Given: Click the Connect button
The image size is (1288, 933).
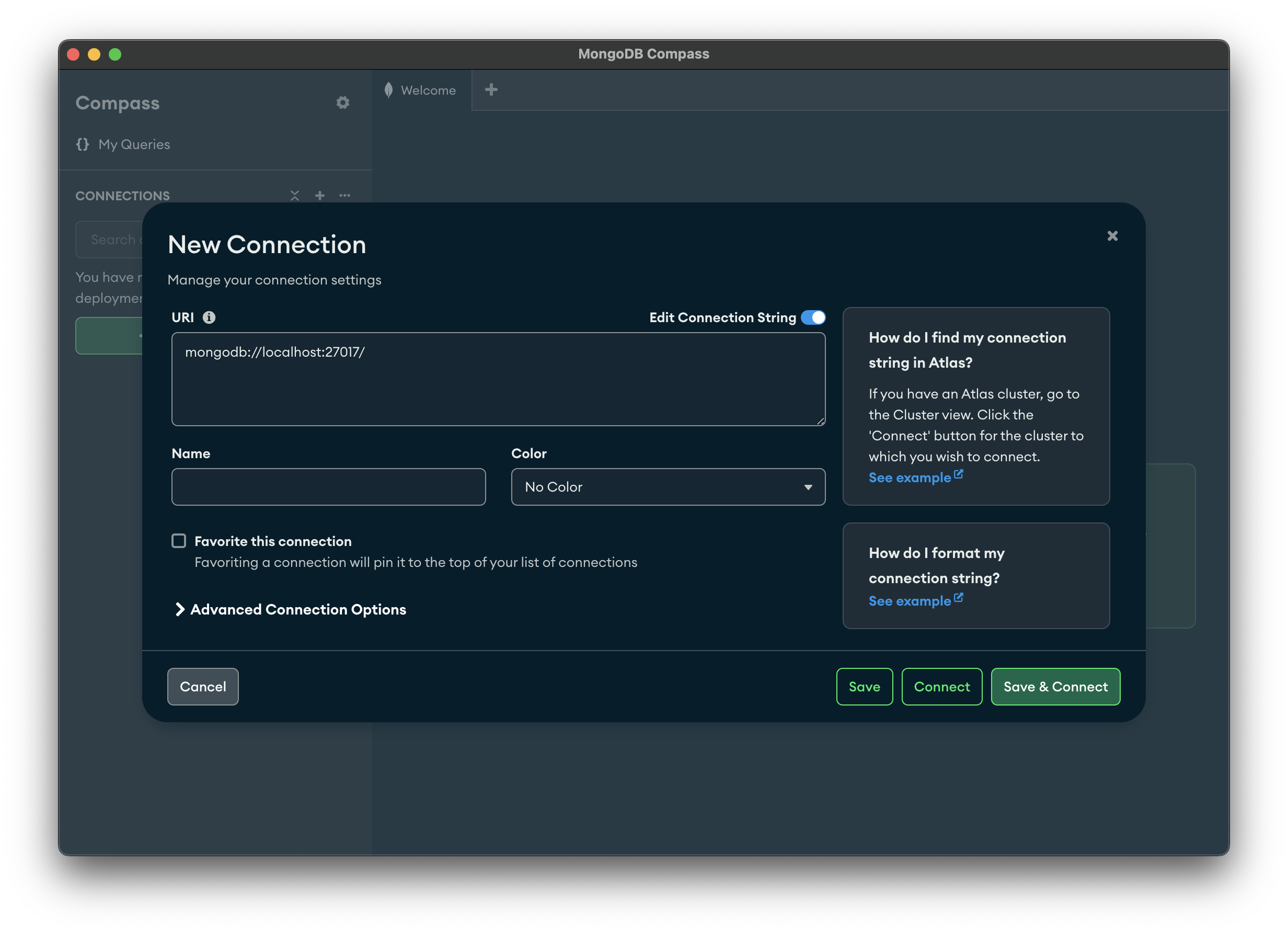Looking at the screenshot, I should click(x=941, y=686).
